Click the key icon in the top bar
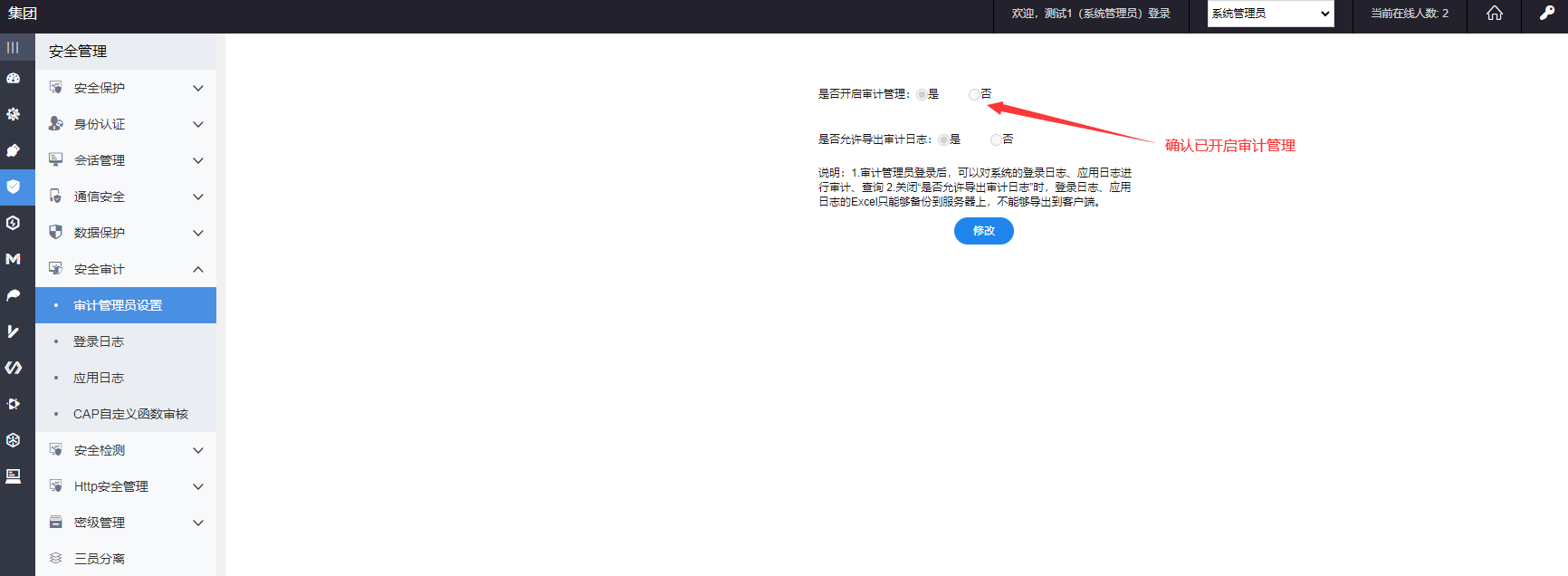The width and height of the screenshot is (1568, 576). click(1547, 13)
